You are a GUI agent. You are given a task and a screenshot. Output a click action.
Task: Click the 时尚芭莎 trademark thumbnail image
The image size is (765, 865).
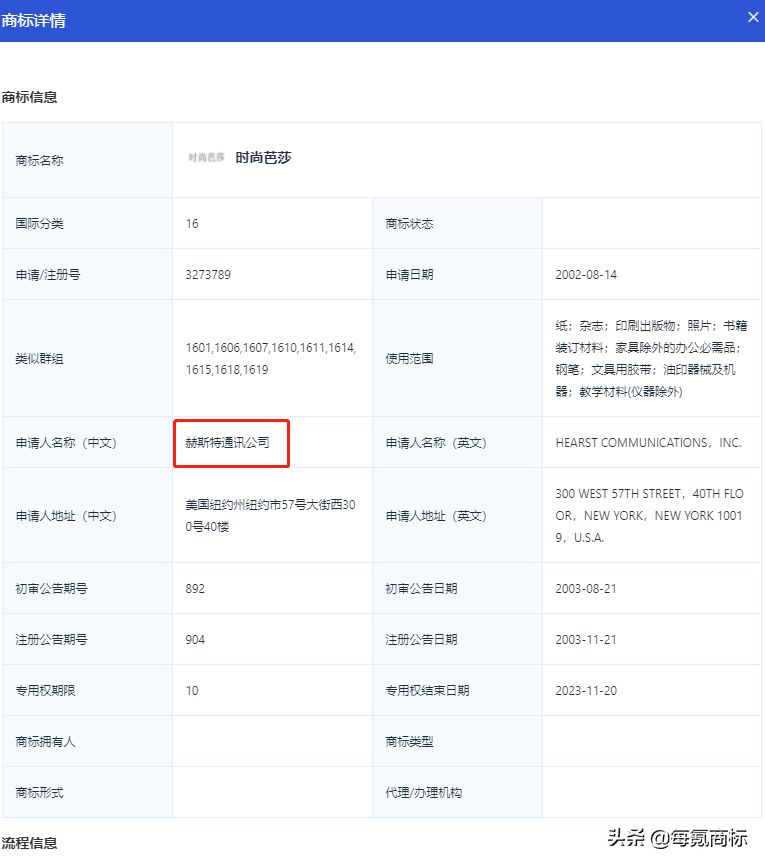point(206,158)
